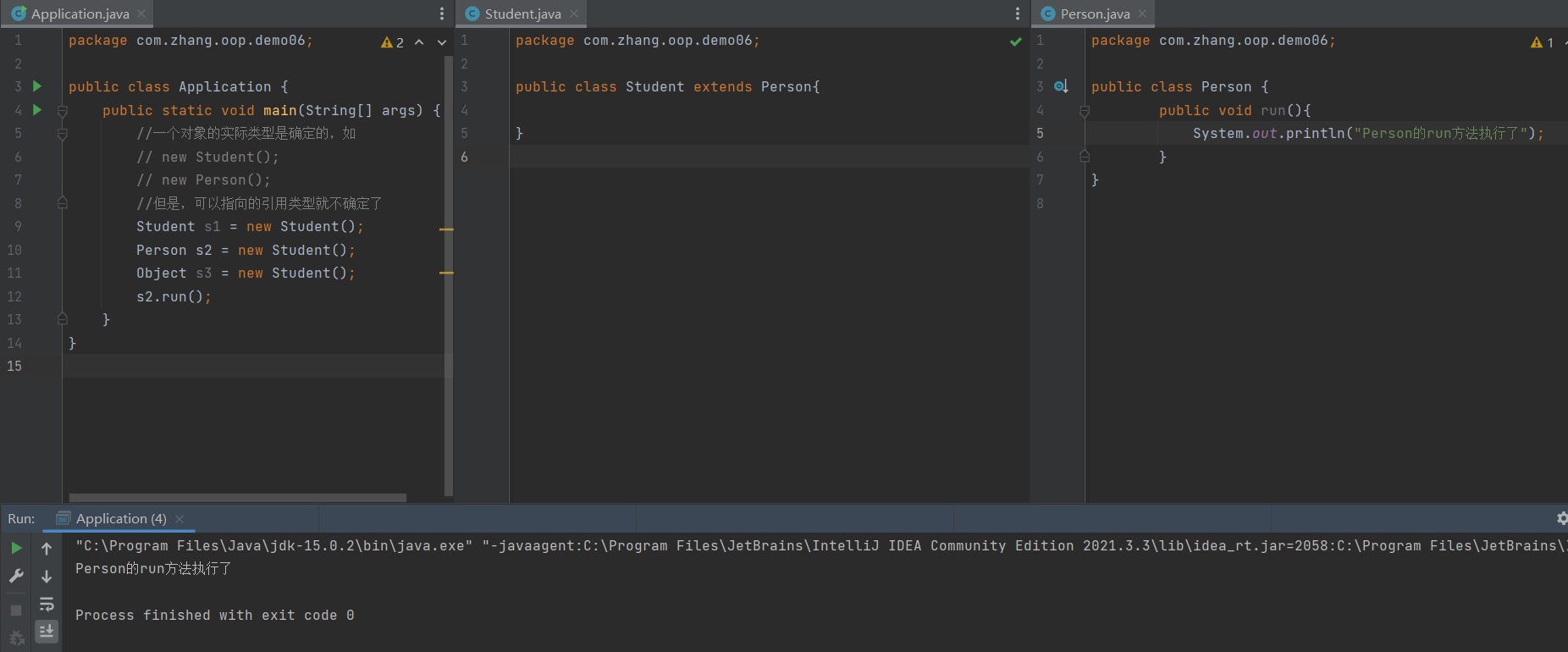Image resolution: width=1568 pixels, height=652 pixels.
Task: Collapse the run() method in Person.java
Action: (x=1085, y=110)
